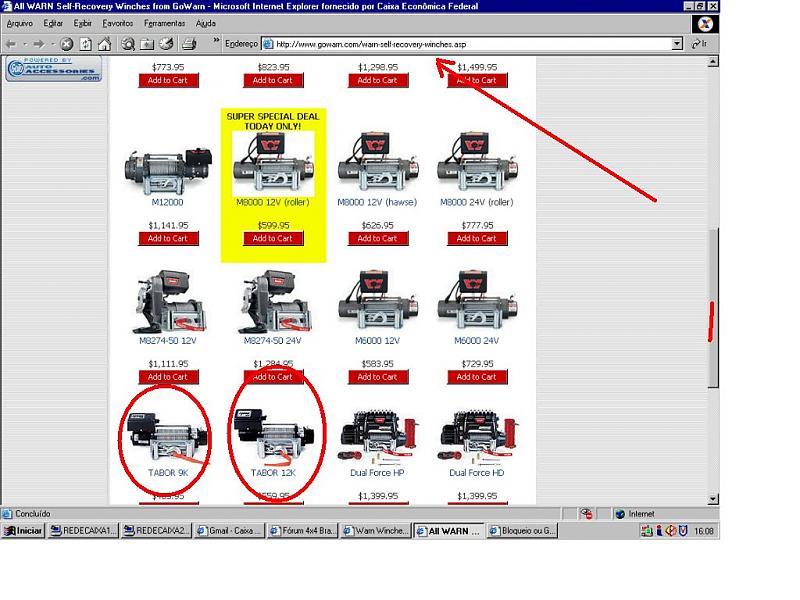The width and height of the screenshot is (800, 600).
Task: Add to Cart below the $1,298.95 price
Action: (378, 81)
